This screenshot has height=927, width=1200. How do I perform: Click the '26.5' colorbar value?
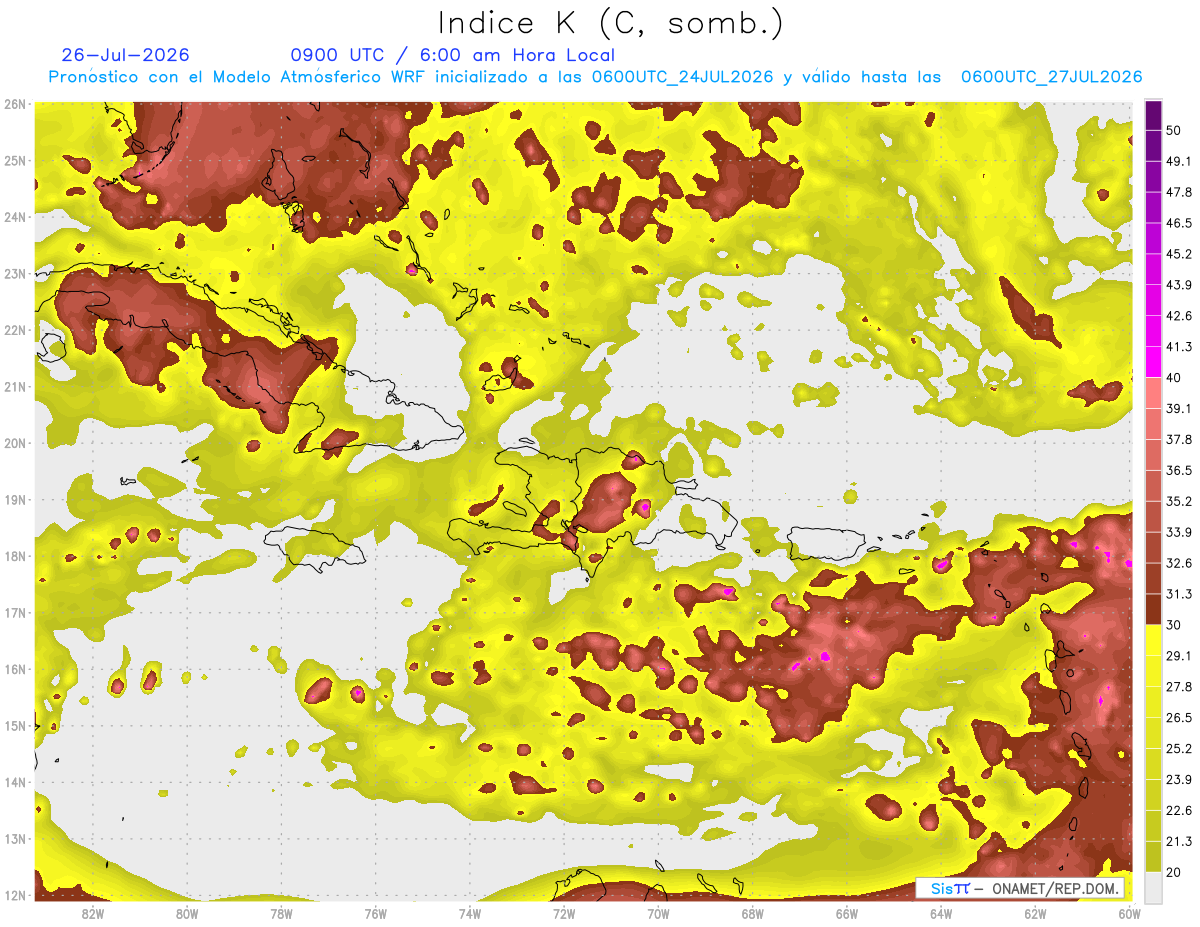1178,718
